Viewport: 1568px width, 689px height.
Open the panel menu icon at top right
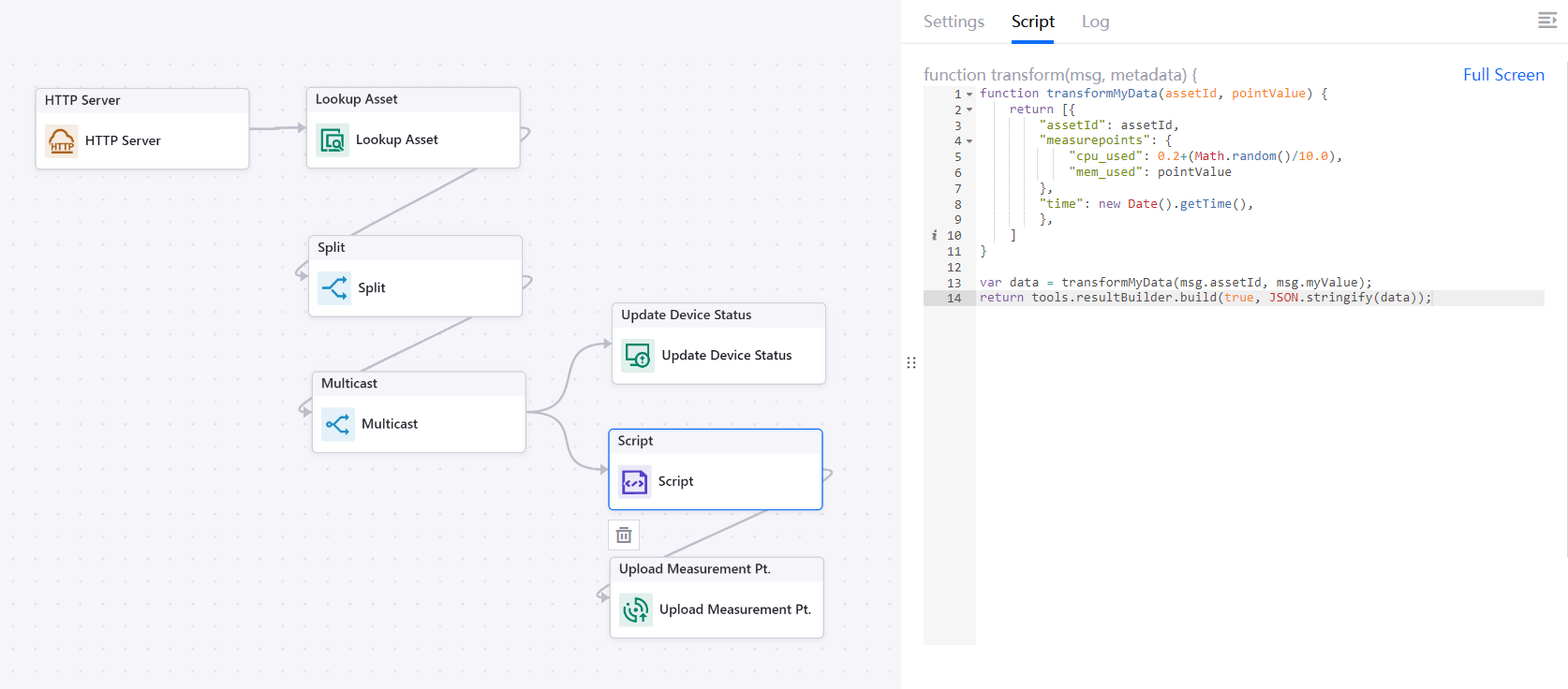[x=1546, y=21]
